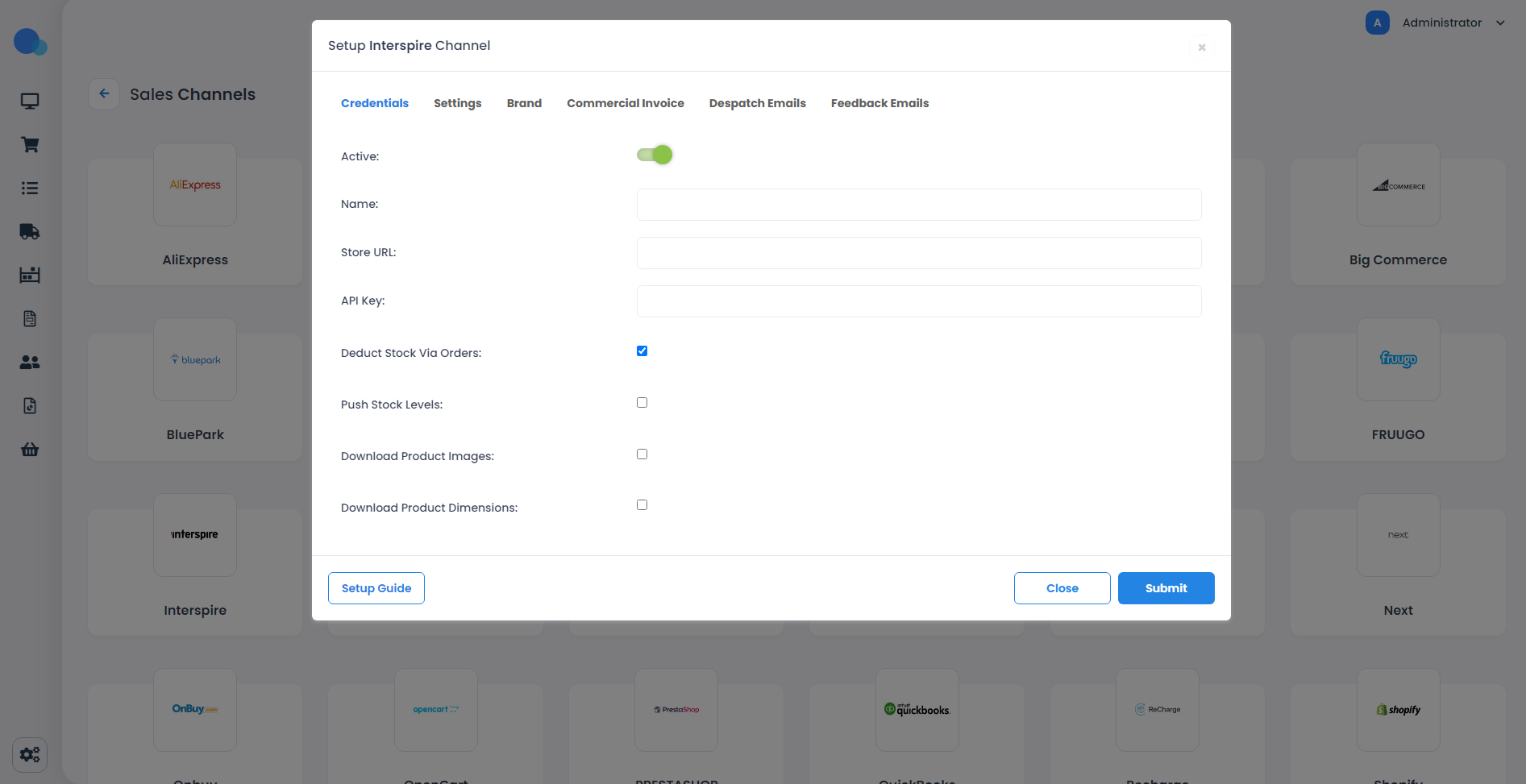1526x784 pixels.
Task: Open settings gears icon at bottom left
Action: pos(30,755)
